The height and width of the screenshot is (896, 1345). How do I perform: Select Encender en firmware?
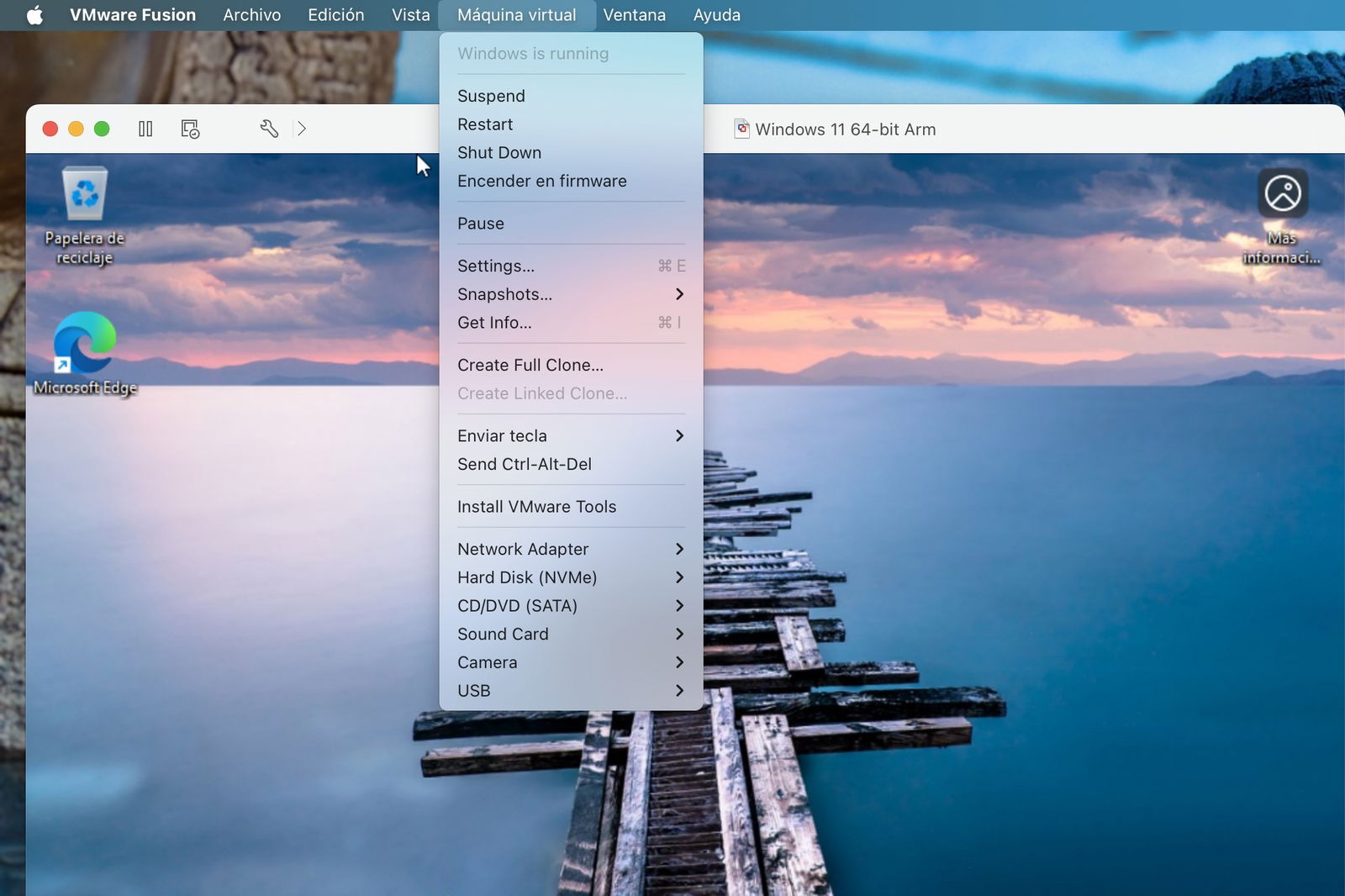click(x=571, y=181)
